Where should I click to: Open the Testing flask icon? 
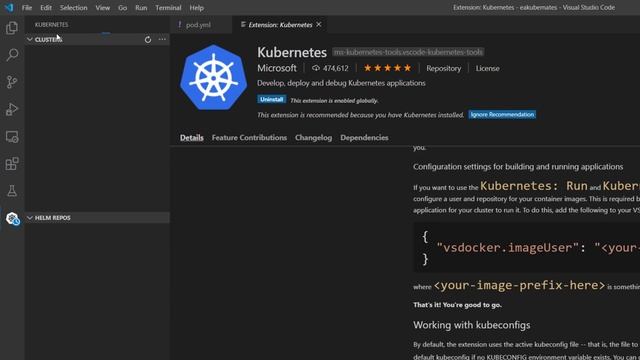[x=12, y=191]
